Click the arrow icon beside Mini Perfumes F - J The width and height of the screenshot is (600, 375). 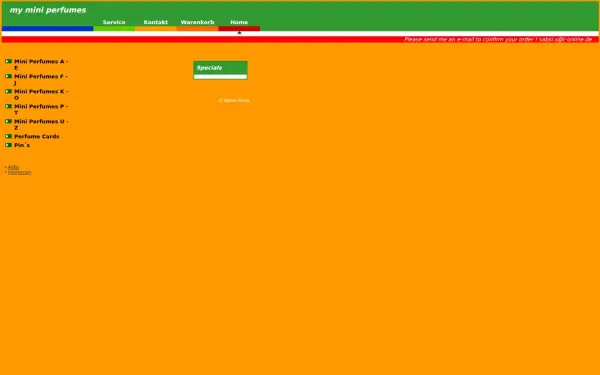pyautogui.click(x=8, y=76)
